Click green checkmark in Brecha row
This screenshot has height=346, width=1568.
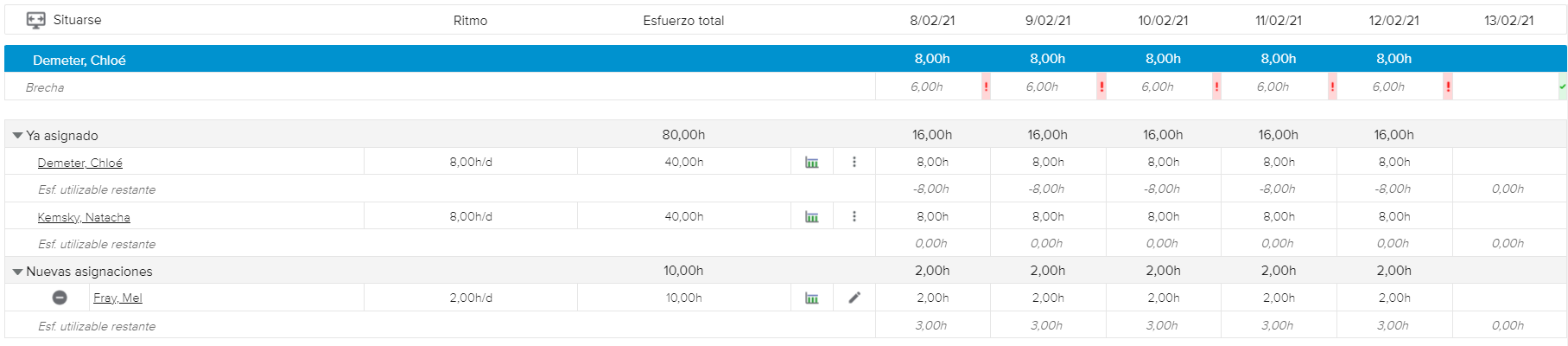[1562, 86]
